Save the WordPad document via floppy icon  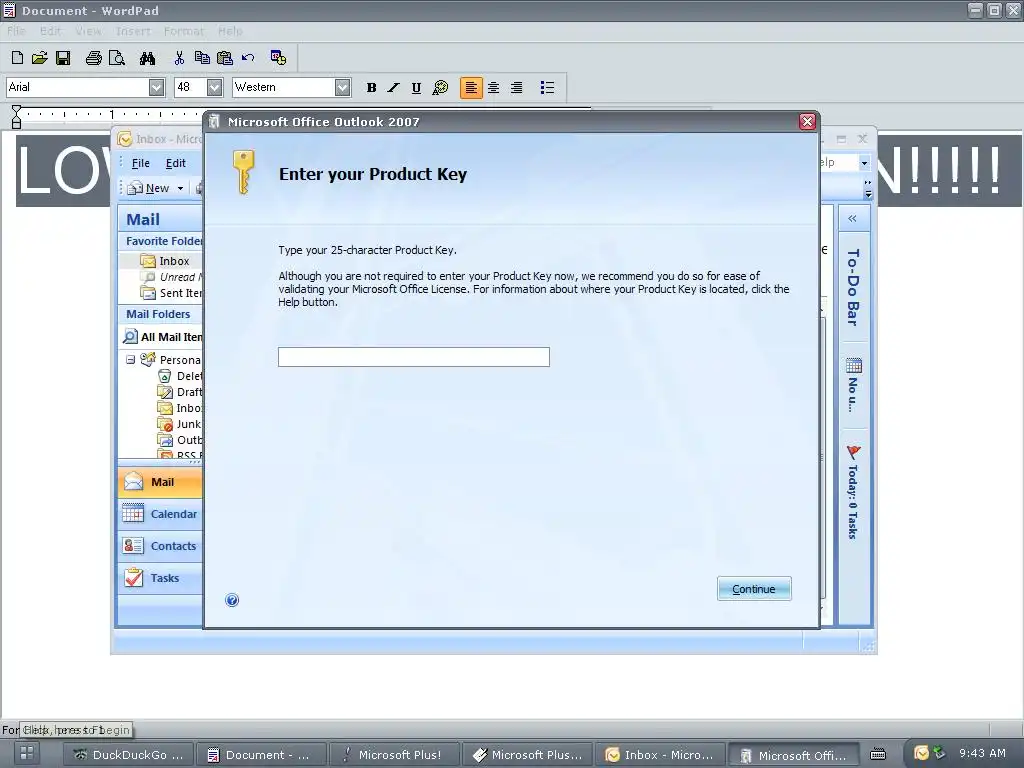click(x=63, y=58)
